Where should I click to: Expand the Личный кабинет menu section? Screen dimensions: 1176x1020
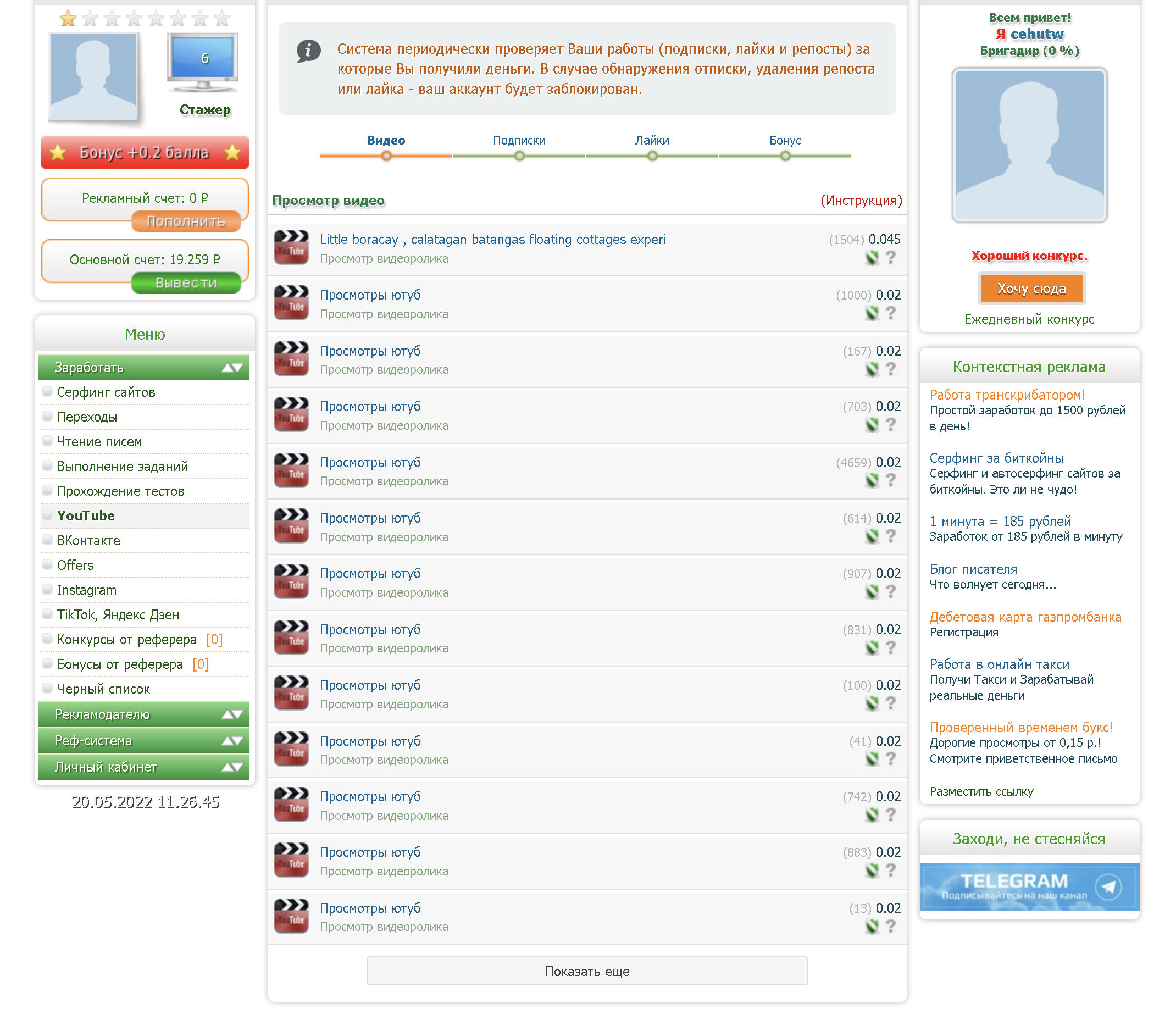coord(232,767)
